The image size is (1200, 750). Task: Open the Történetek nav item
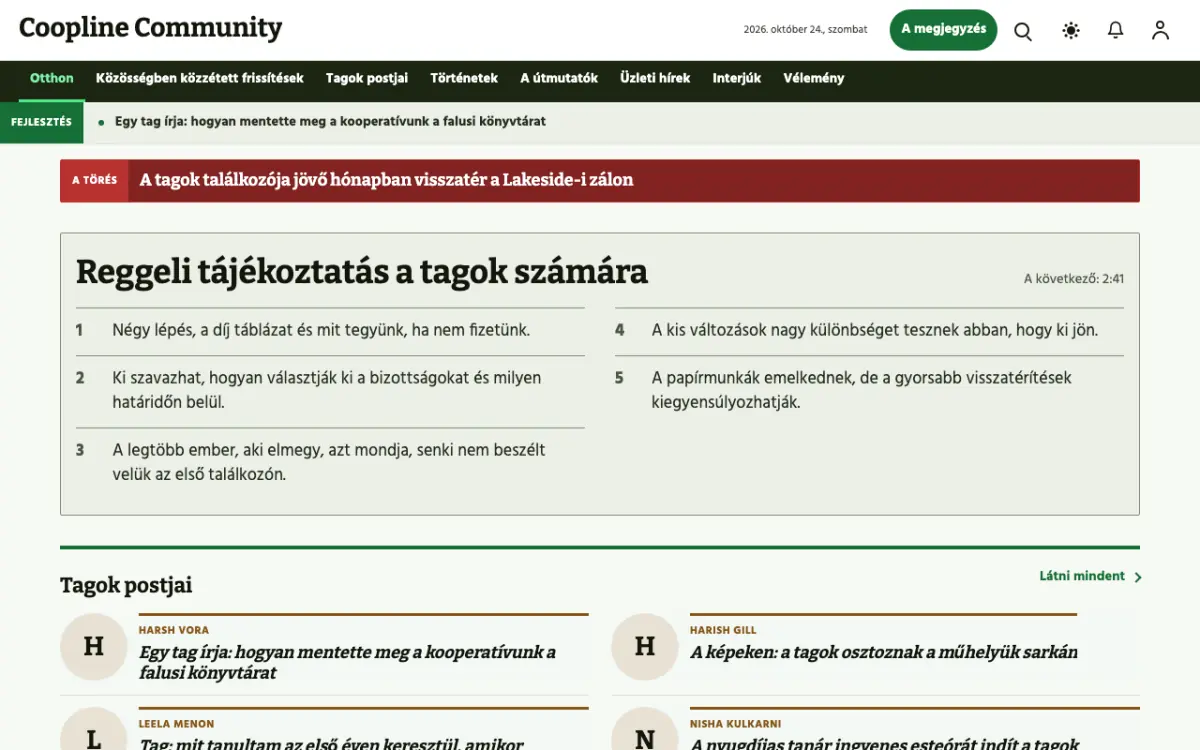point(464,78)
